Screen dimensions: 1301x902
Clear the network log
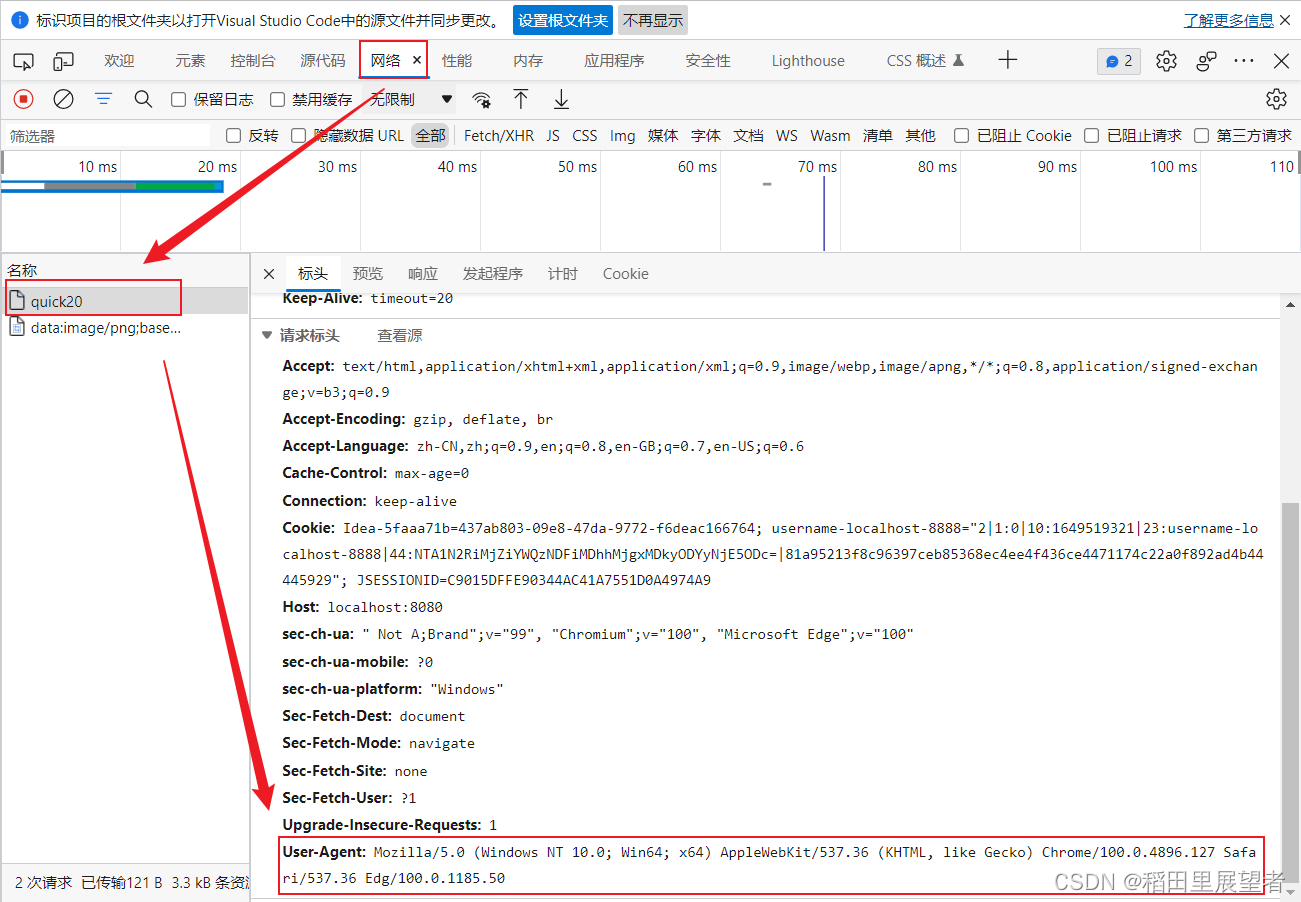(x=64, y=99)
